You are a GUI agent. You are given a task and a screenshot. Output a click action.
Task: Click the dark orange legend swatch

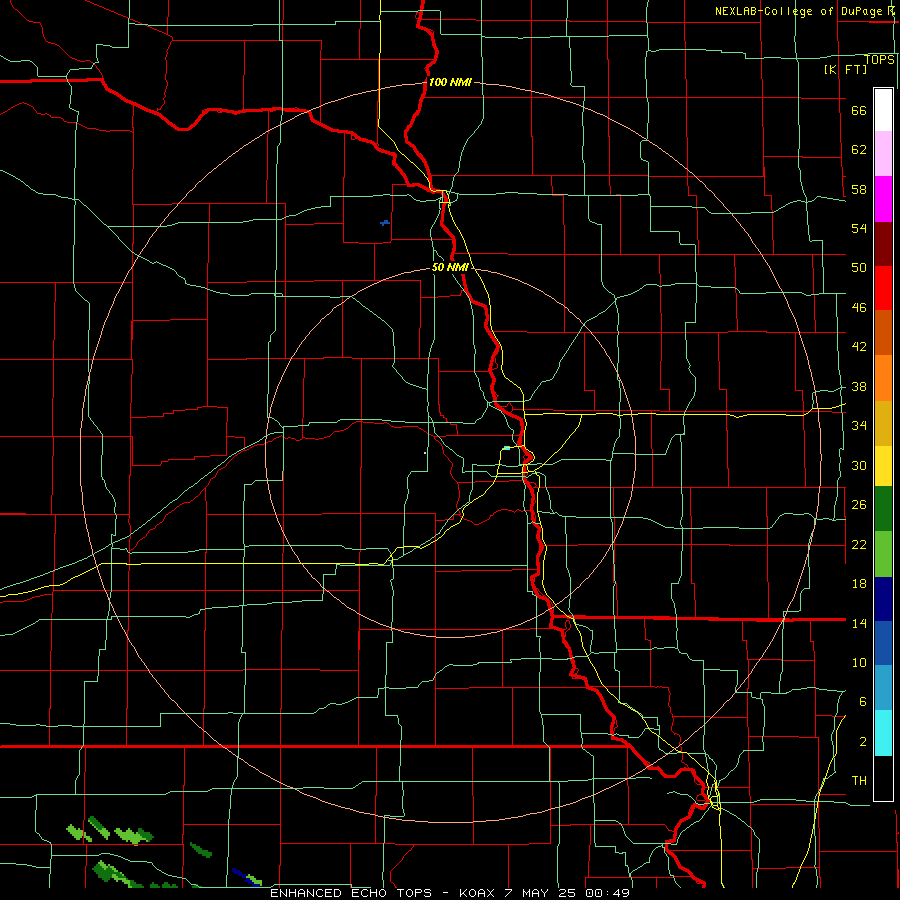(x=883, y=332)
